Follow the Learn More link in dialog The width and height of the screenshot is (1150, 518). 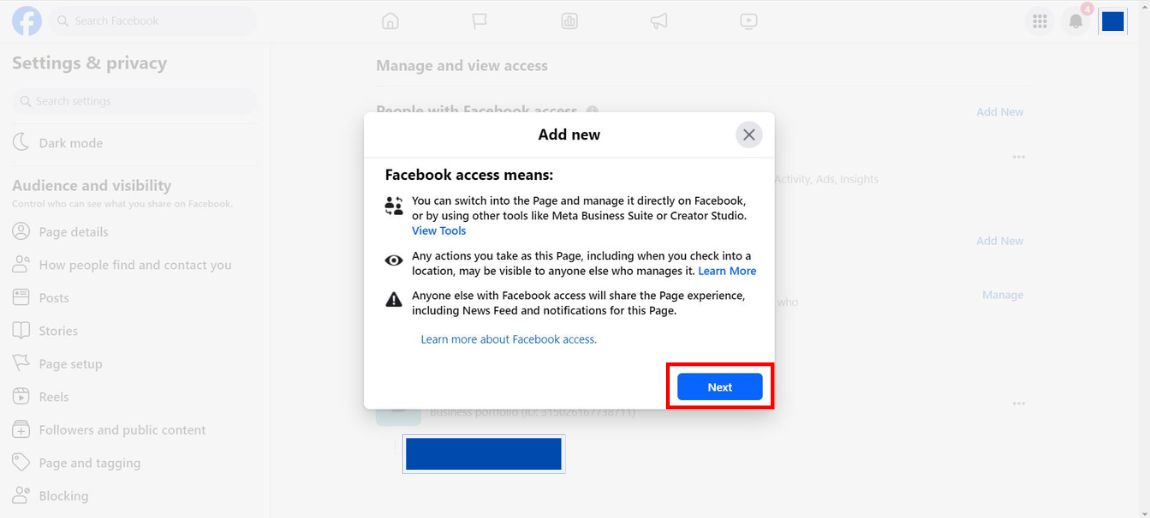(727, 271)
